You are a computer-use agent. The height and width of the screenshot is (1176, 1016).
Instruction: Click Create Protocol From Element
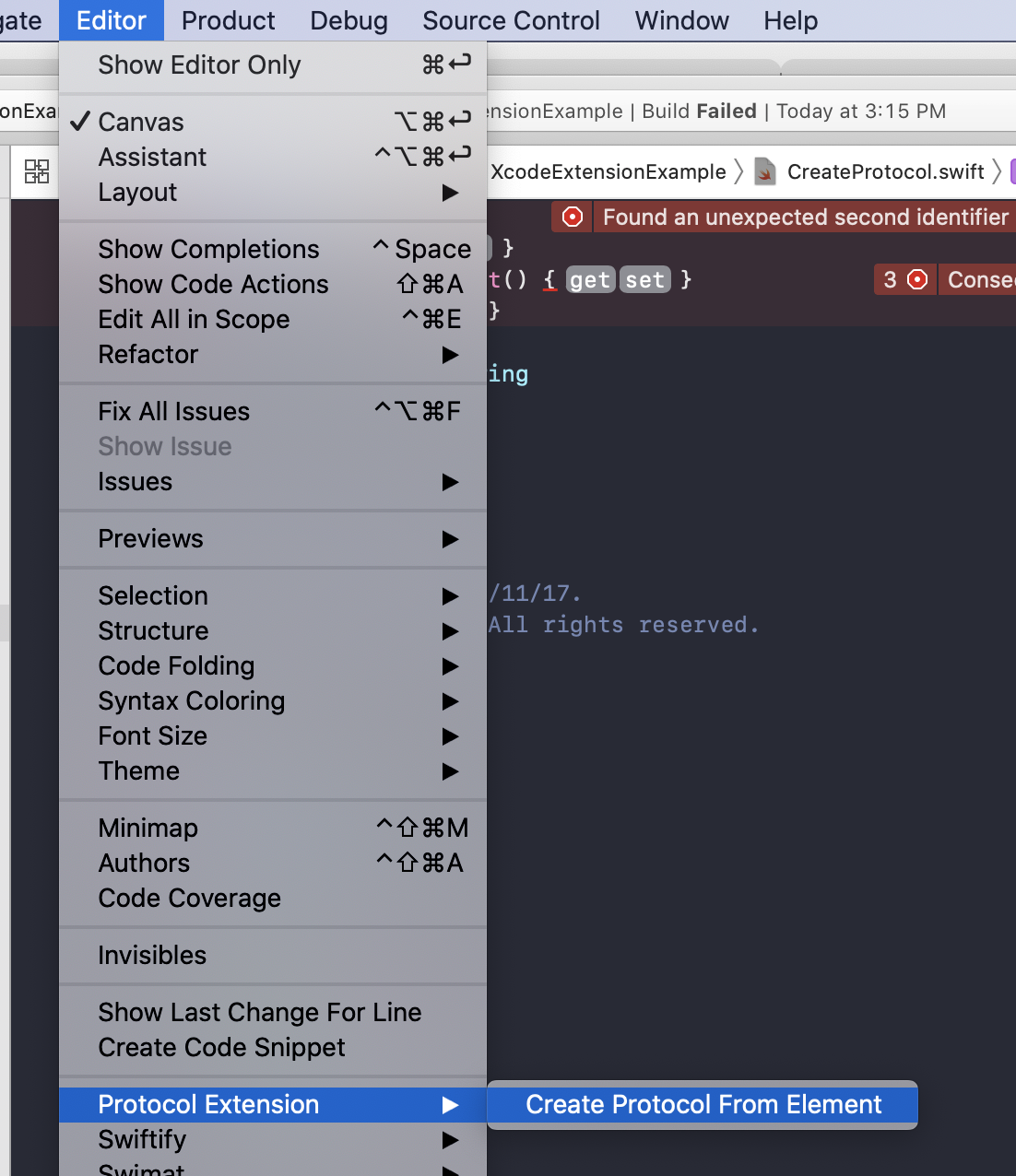click(703, 1105)
